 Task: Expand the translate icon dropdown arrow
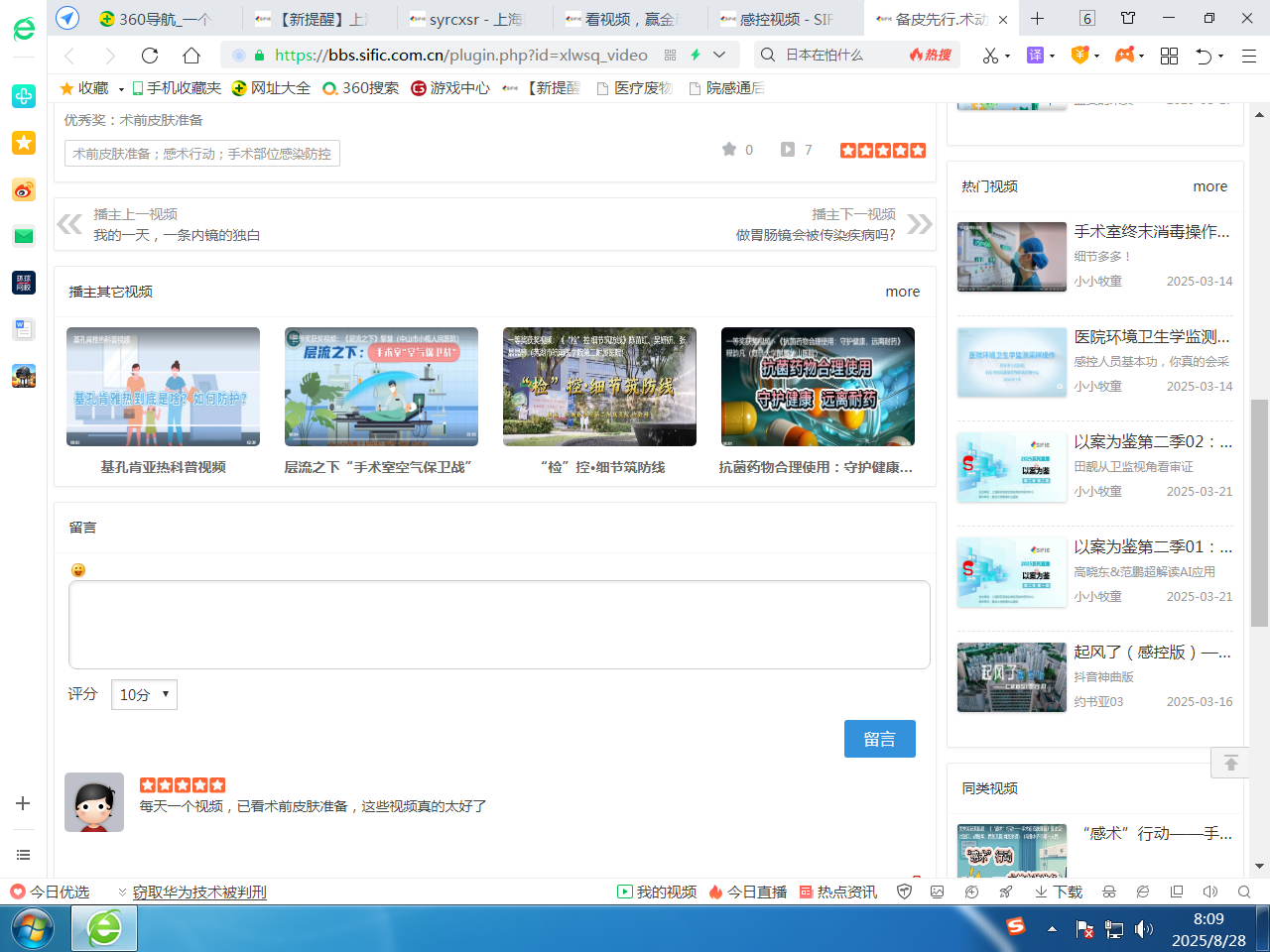click(x=1054, y=57)
